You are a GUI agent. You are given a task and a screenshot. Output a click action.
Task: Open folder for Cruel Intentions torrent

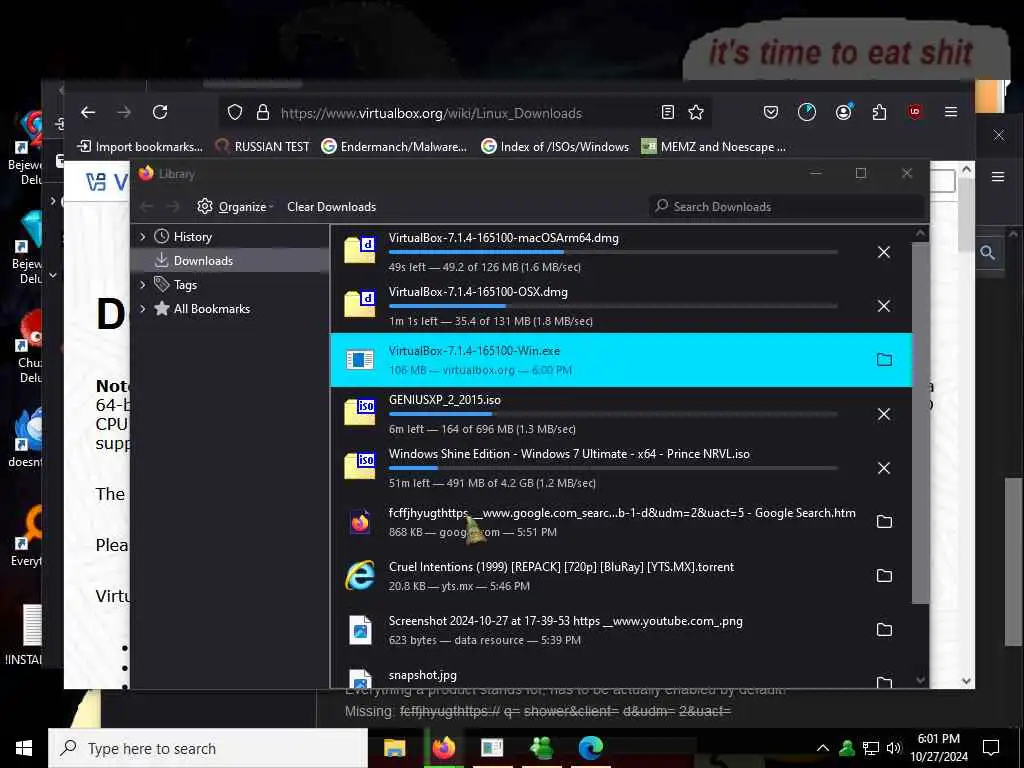(x=884, y=576)
